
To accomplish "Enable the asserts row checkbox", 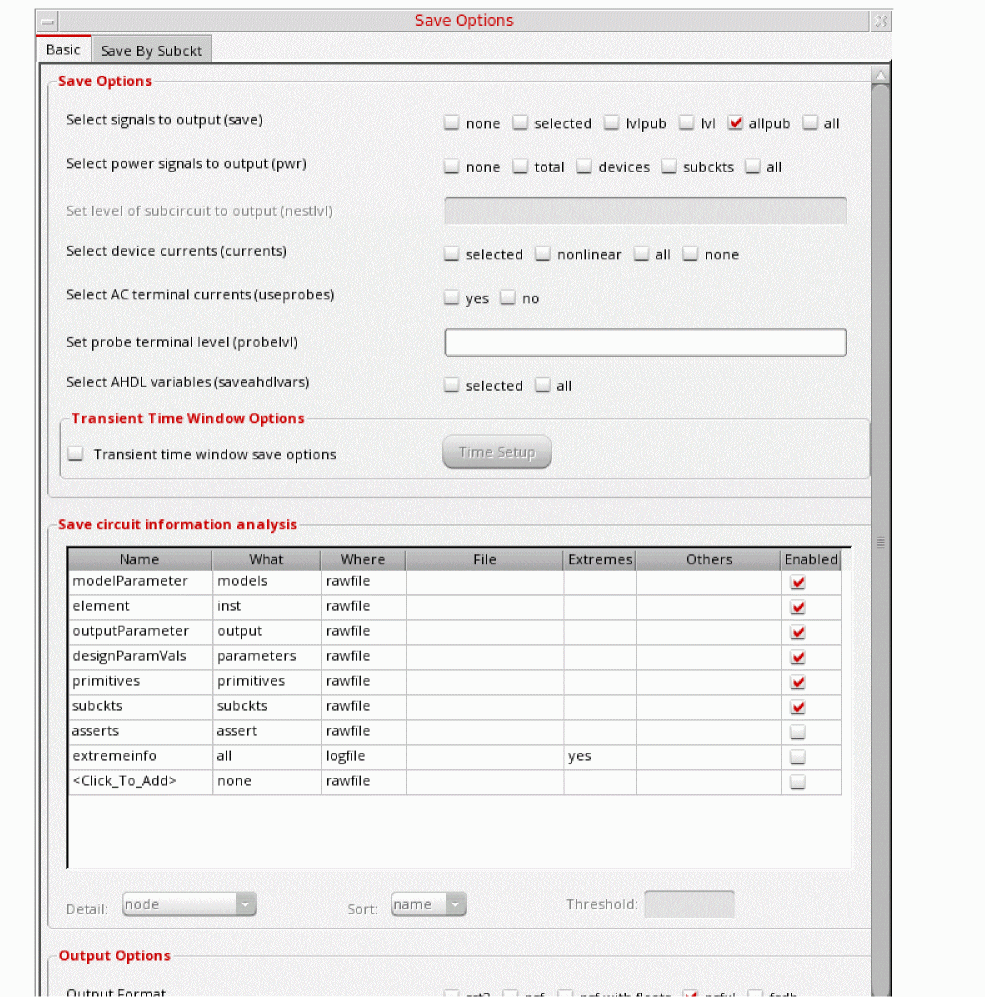I will pos(797,732).
